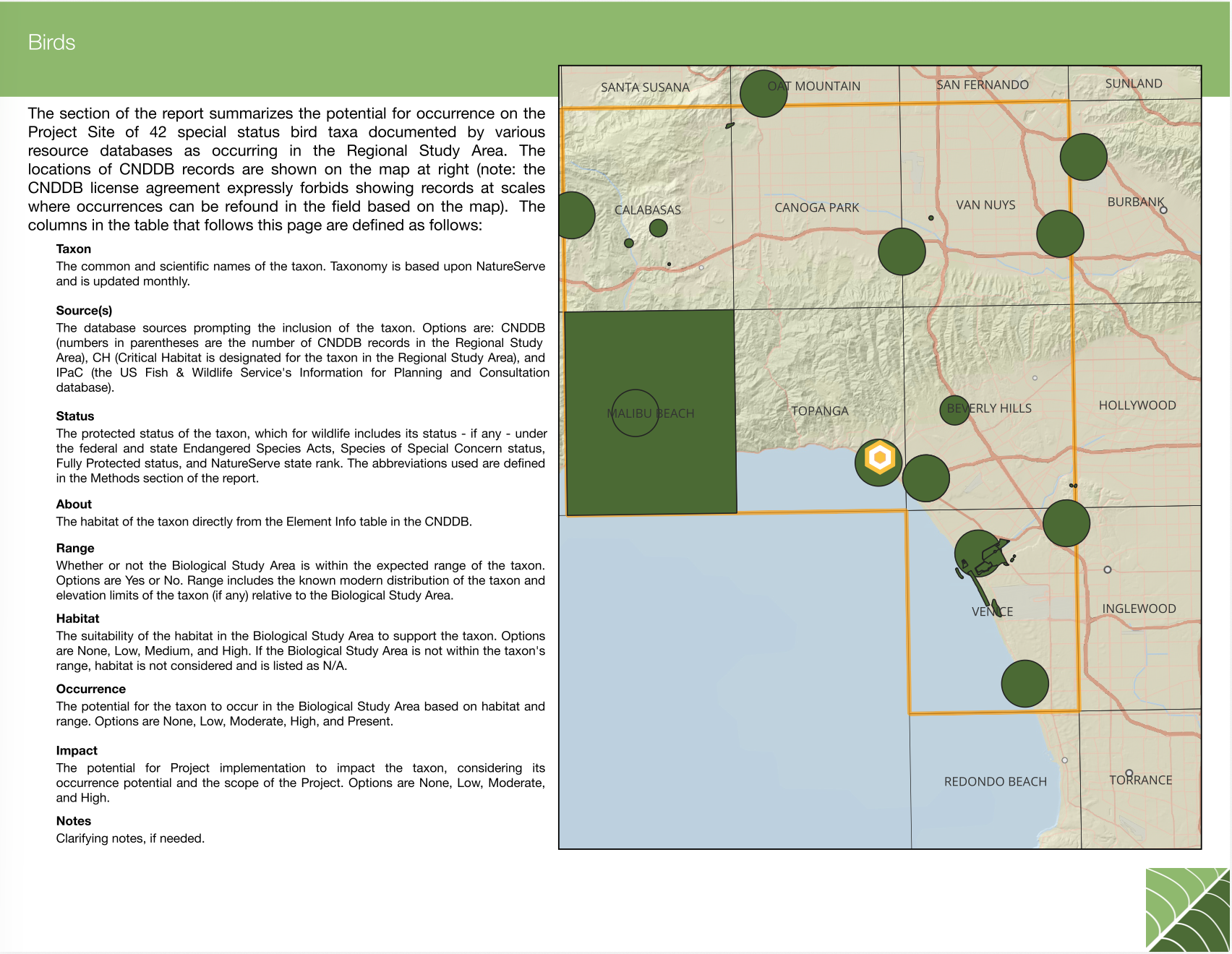Click the Birds page title

[51, 43]
